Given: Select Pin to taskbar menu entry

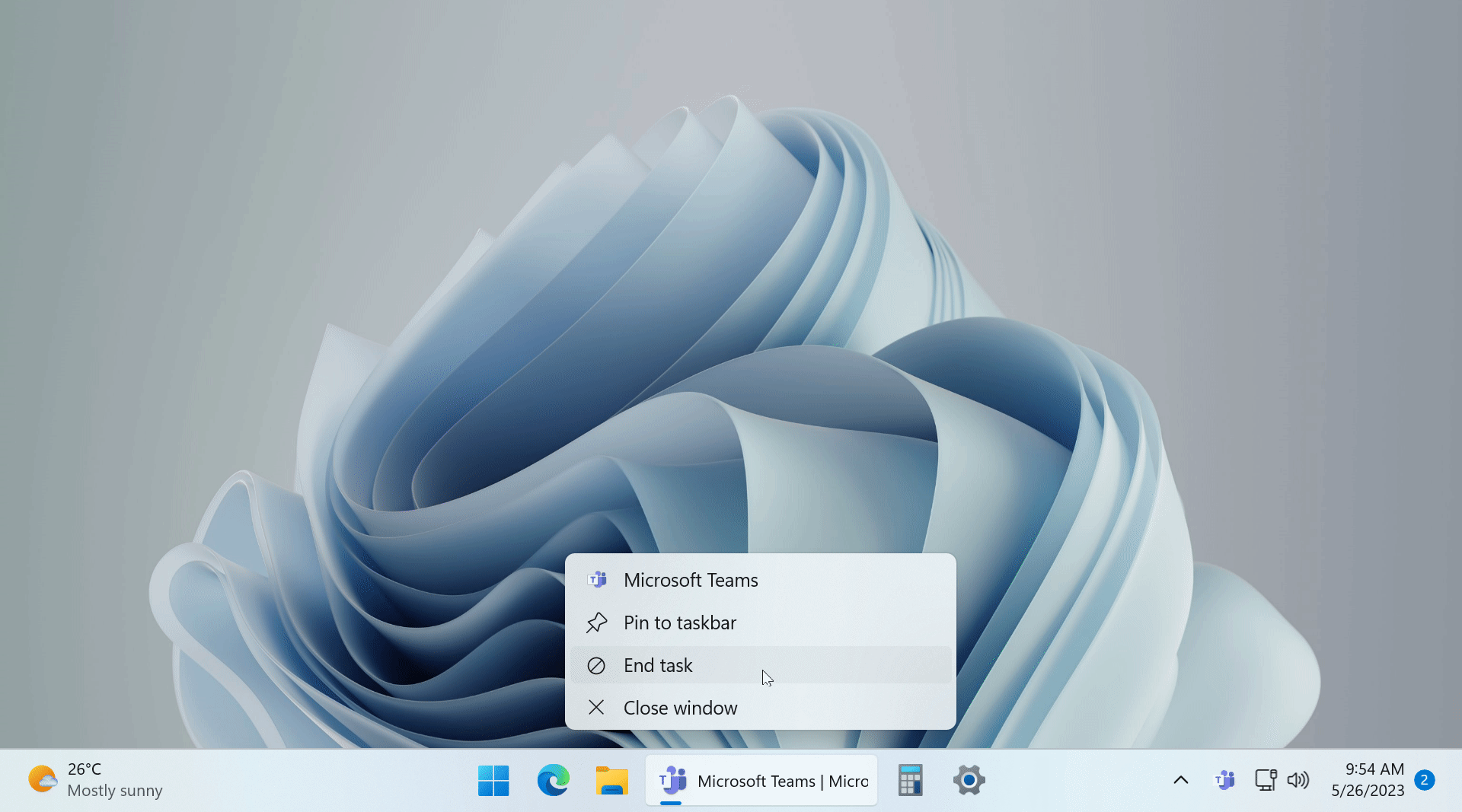Looking at the screenshot, I should pos(680,623).
